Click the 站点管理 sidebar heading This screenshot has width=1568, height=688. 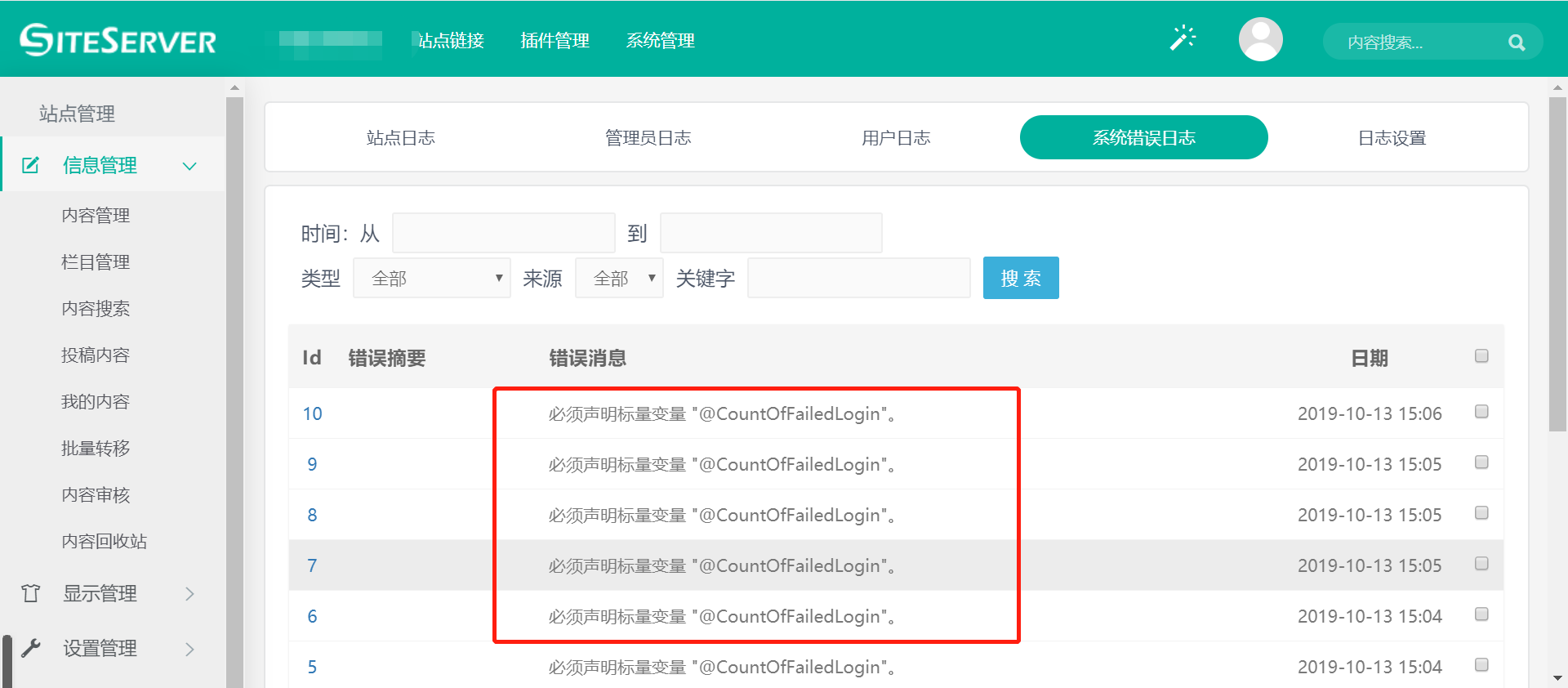[x=77, y=114]
